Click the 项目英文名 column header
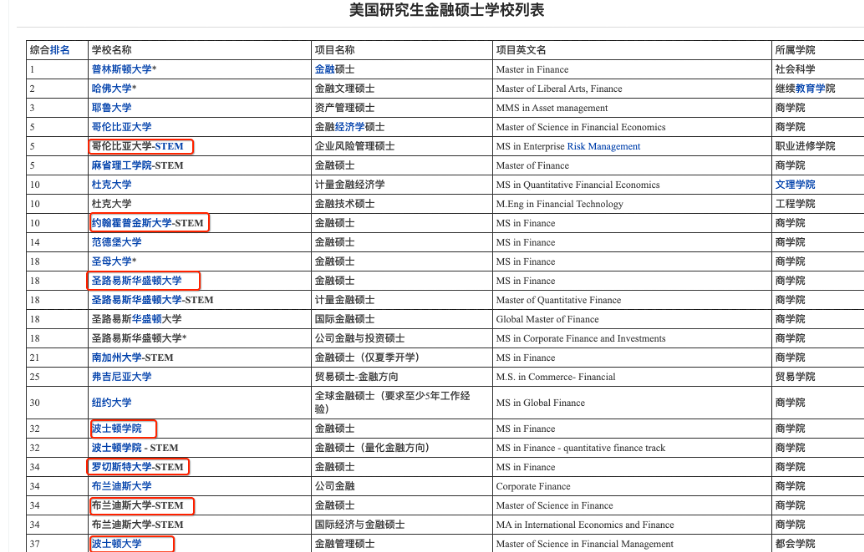Viewport: 864px width, 552px height. [521, 50]
